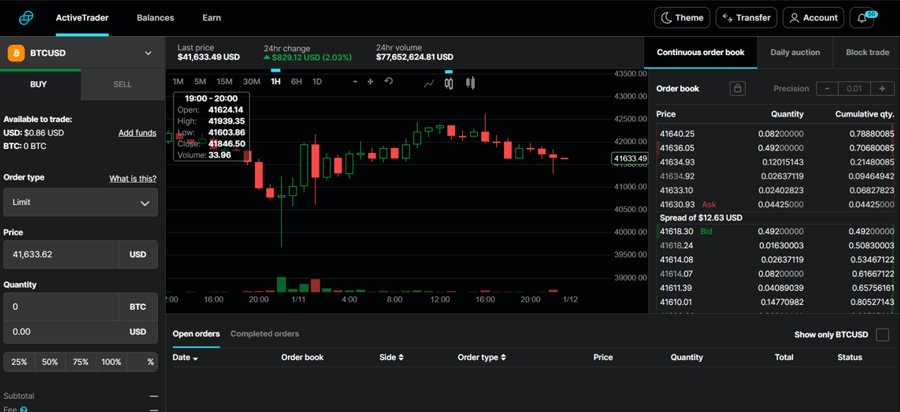Click the Gemini logo icon
900x412 pixels.
pyautogui.click(x=26, y=18)
